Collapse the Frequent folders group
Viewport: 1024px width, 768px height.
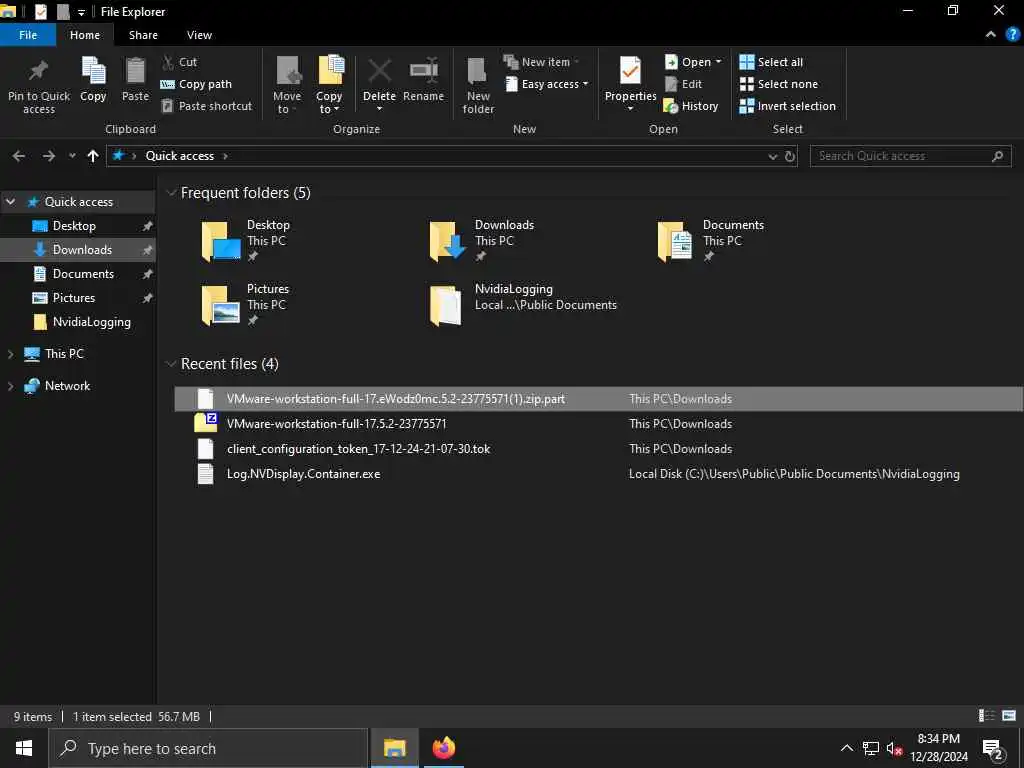pyautogui.click(x=171, y=193)
